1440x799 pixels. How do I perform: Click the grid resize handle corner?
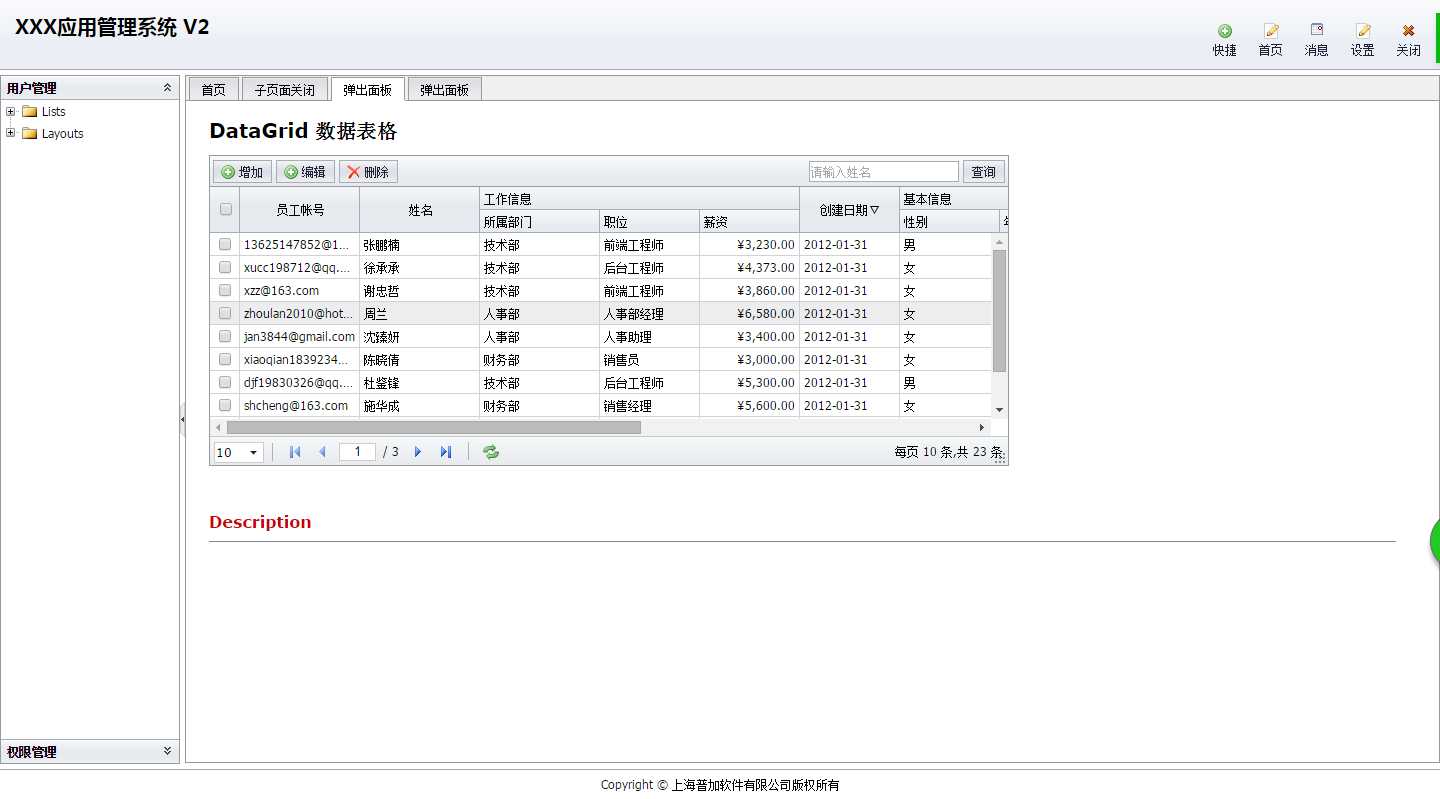pyautogui.click(x=1000, y=458)
